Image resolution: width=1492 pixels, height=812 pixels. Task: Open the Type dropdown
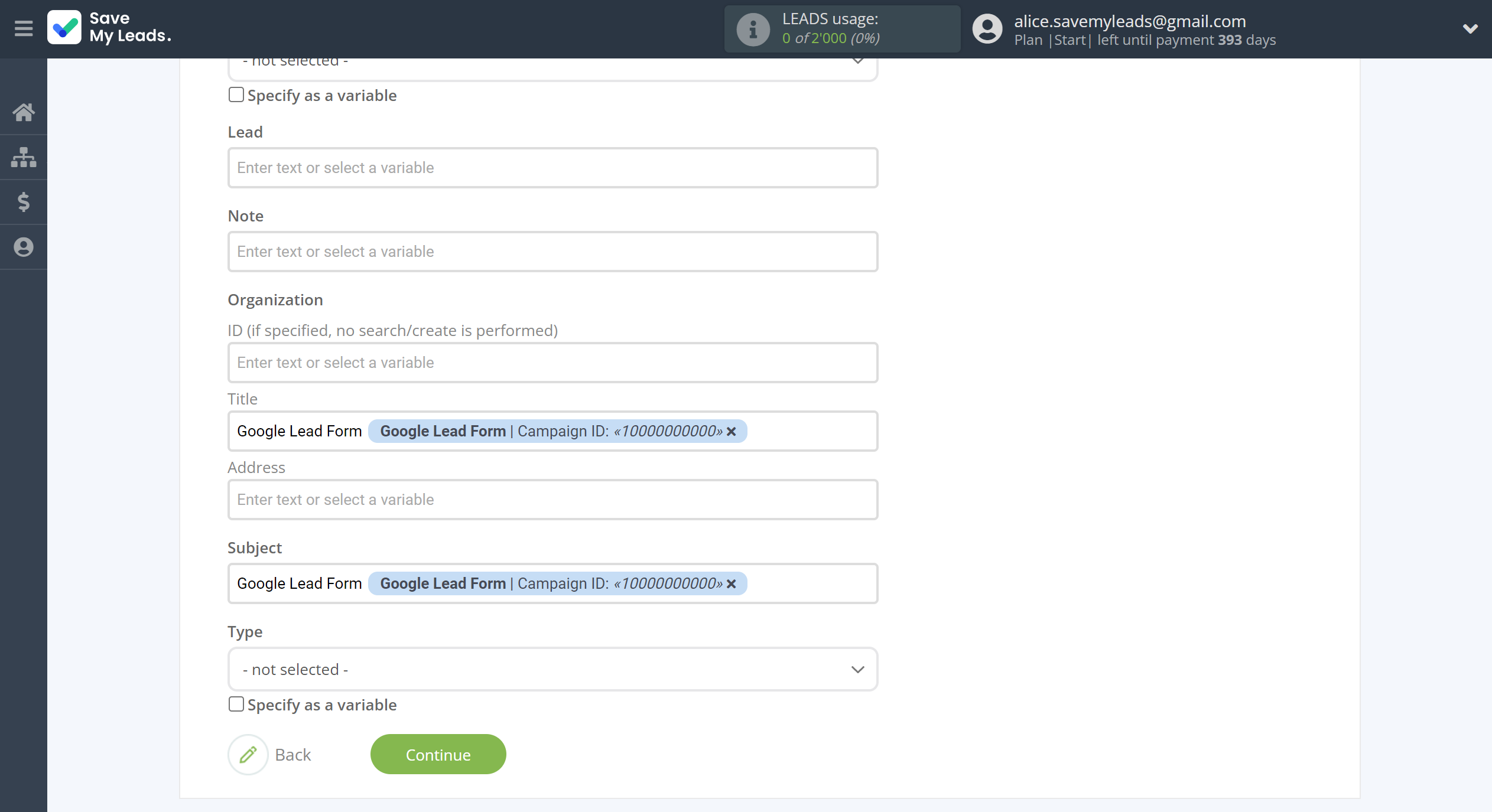point(552,669)
